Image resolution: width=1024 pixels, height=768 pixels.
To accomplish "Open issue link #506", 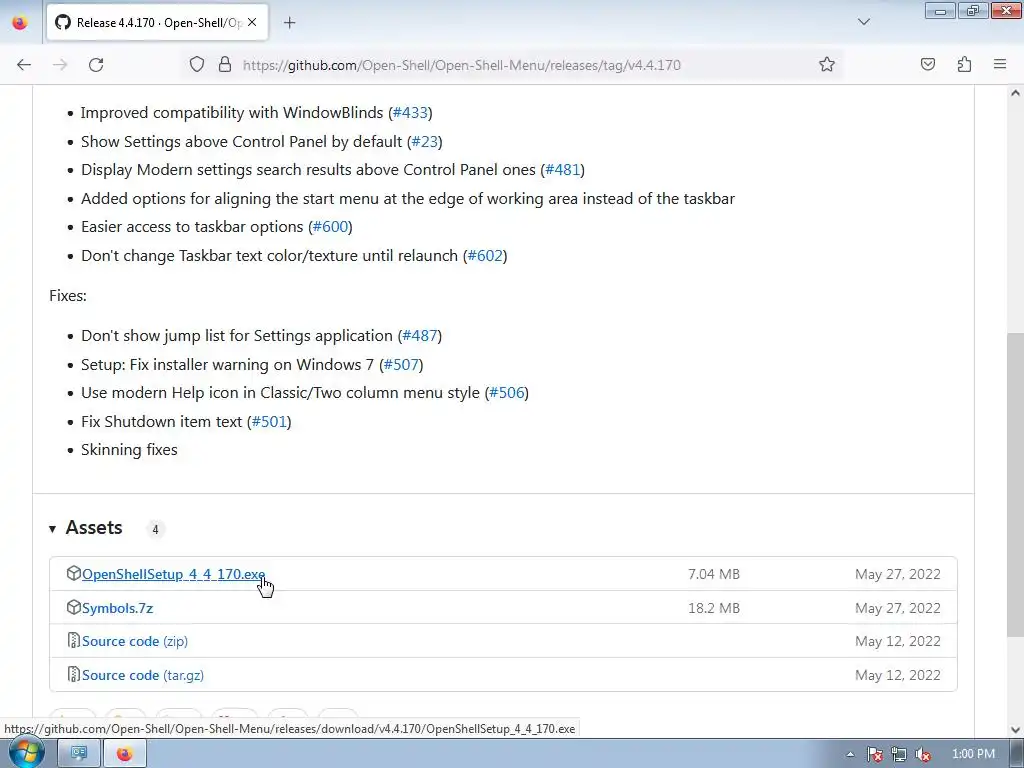I will point(507,392).
